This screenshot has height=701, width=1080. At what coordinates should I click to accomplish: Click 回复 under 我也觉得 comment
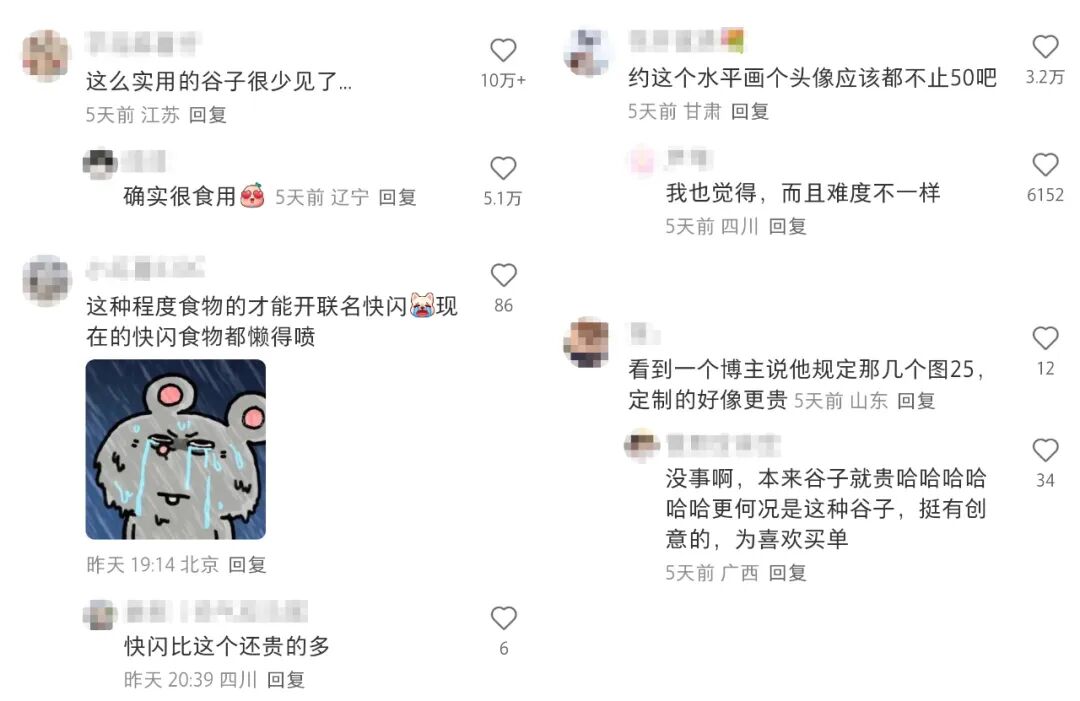tap(787, 226)
